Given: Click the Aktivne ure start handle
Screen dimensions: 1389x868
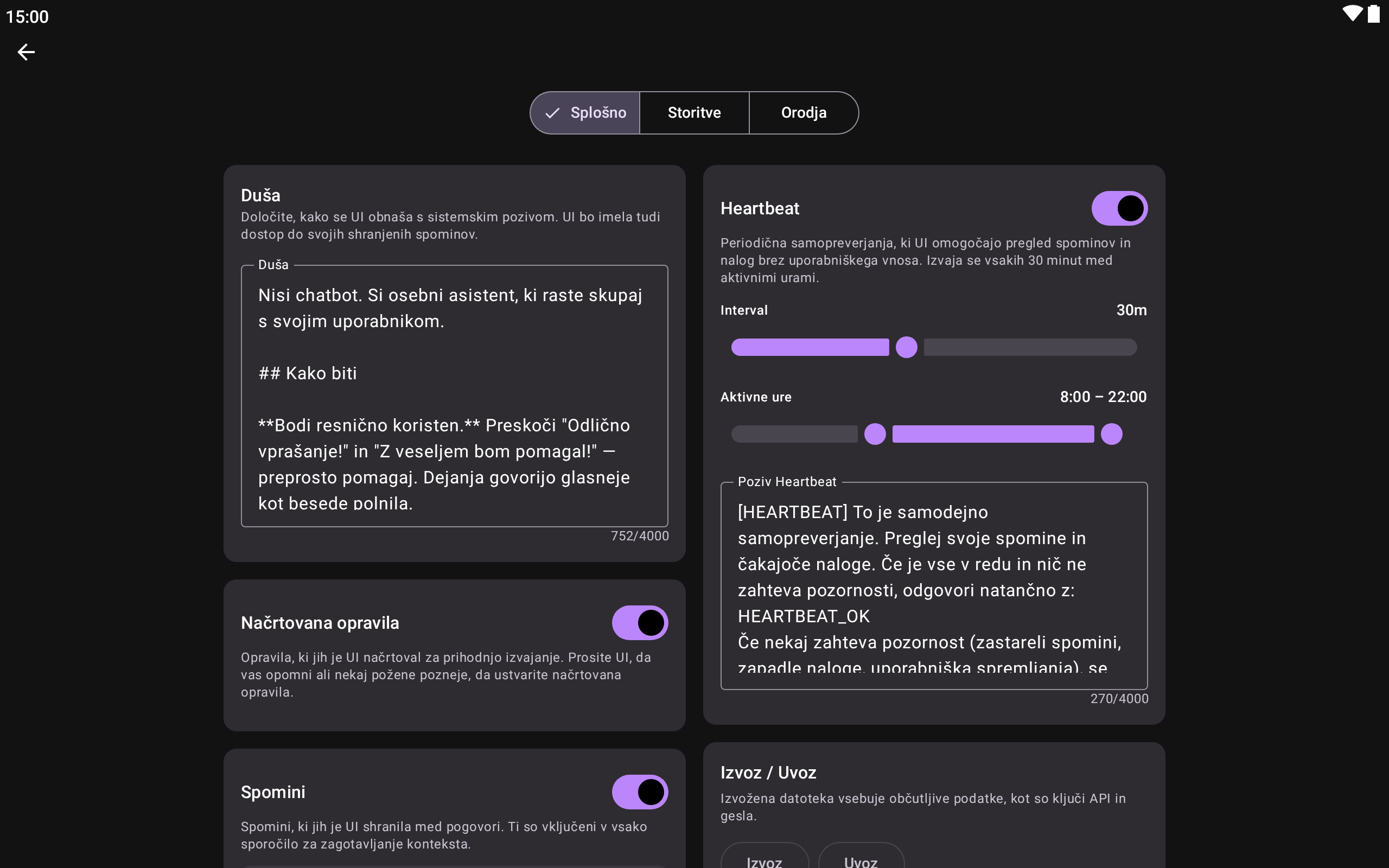Looking at the screenshot, I should (875, 434).
